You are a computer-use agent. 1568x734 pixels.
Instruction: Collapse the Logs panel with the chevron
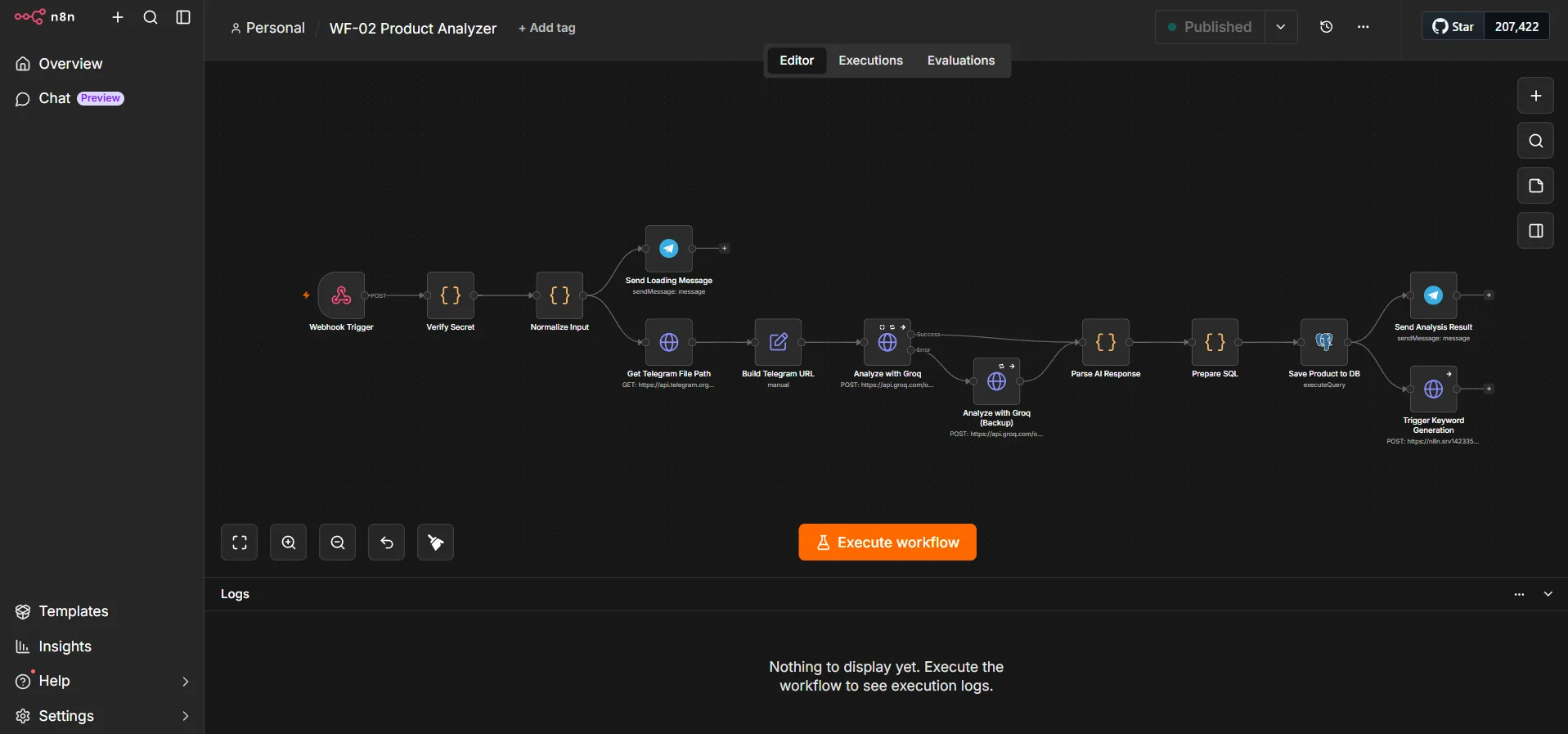1548,594
